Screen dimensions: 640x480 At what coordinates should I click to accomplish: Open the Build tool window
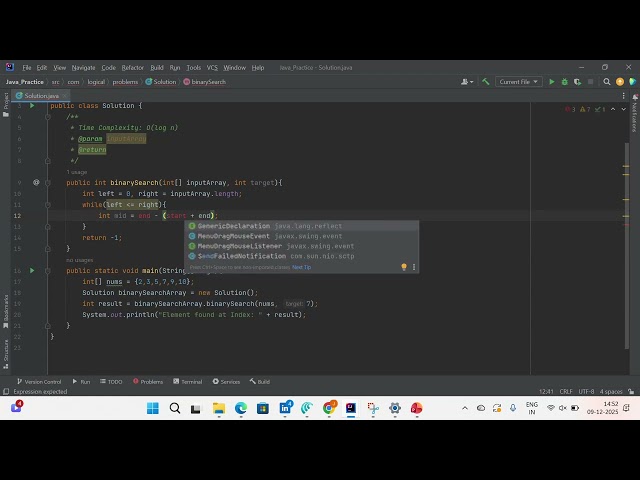(260, 382)
